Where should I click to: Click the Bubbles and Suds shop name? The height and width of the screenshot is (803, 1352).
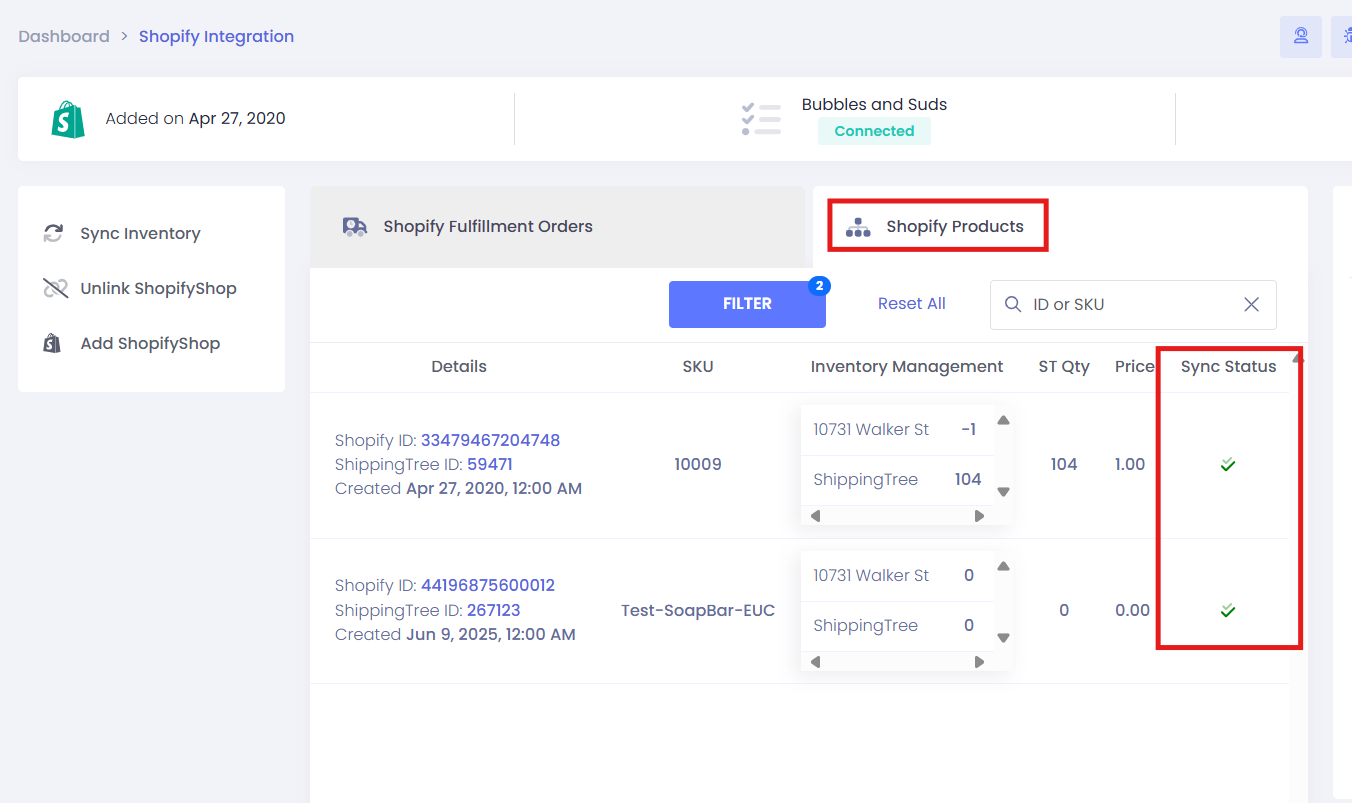(874, 104)
